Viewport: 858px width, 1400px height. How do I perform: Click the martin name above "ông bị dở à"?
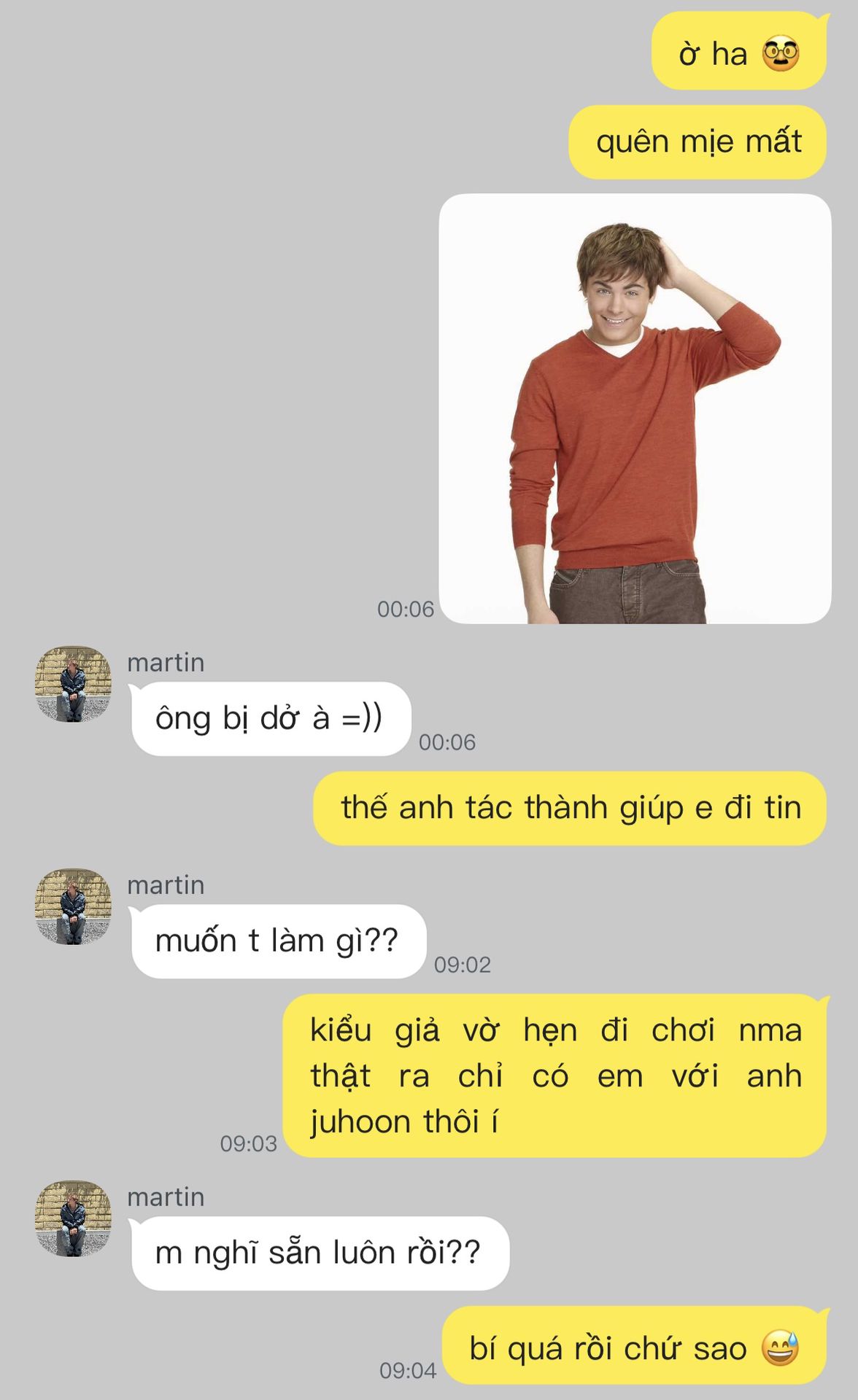[x=166, y=662]
